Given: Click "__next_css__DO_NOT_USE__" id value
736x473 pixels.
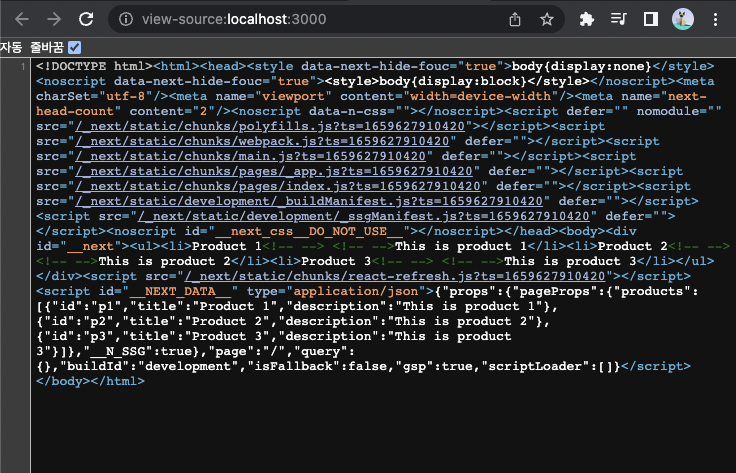Looking at the screenshot, I should point(309,231).
